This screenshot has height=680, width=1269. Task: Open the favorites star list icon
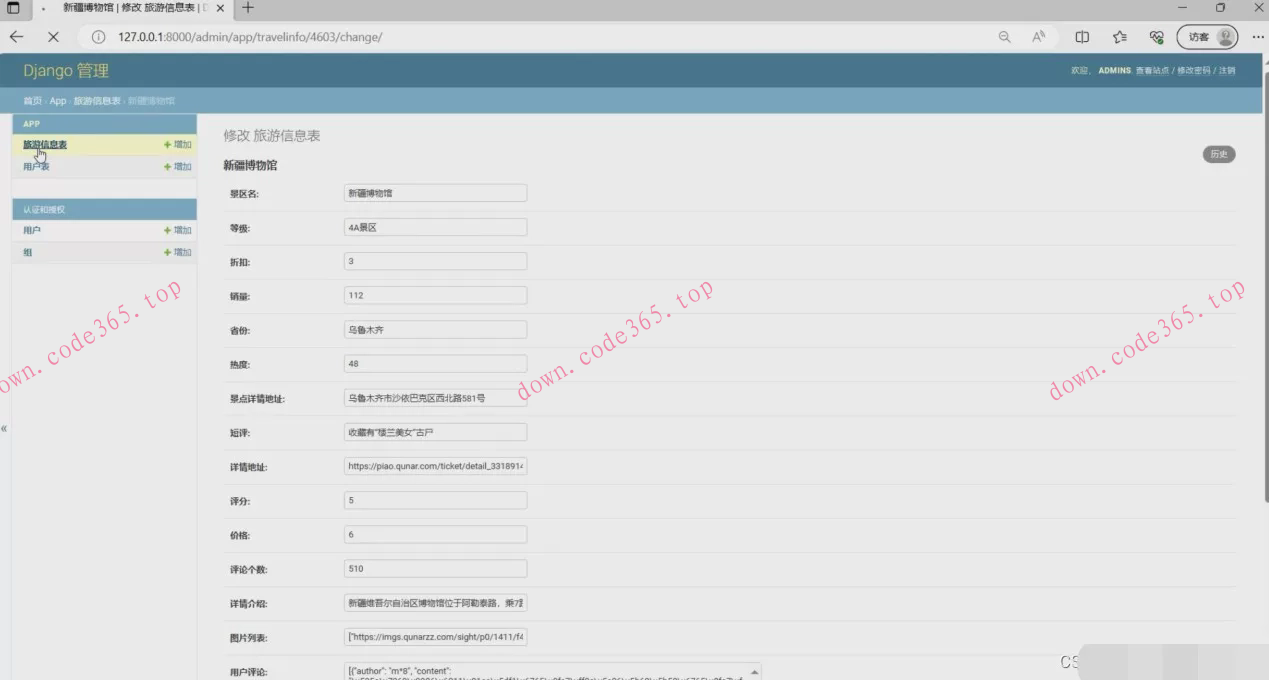(1119, 37)
